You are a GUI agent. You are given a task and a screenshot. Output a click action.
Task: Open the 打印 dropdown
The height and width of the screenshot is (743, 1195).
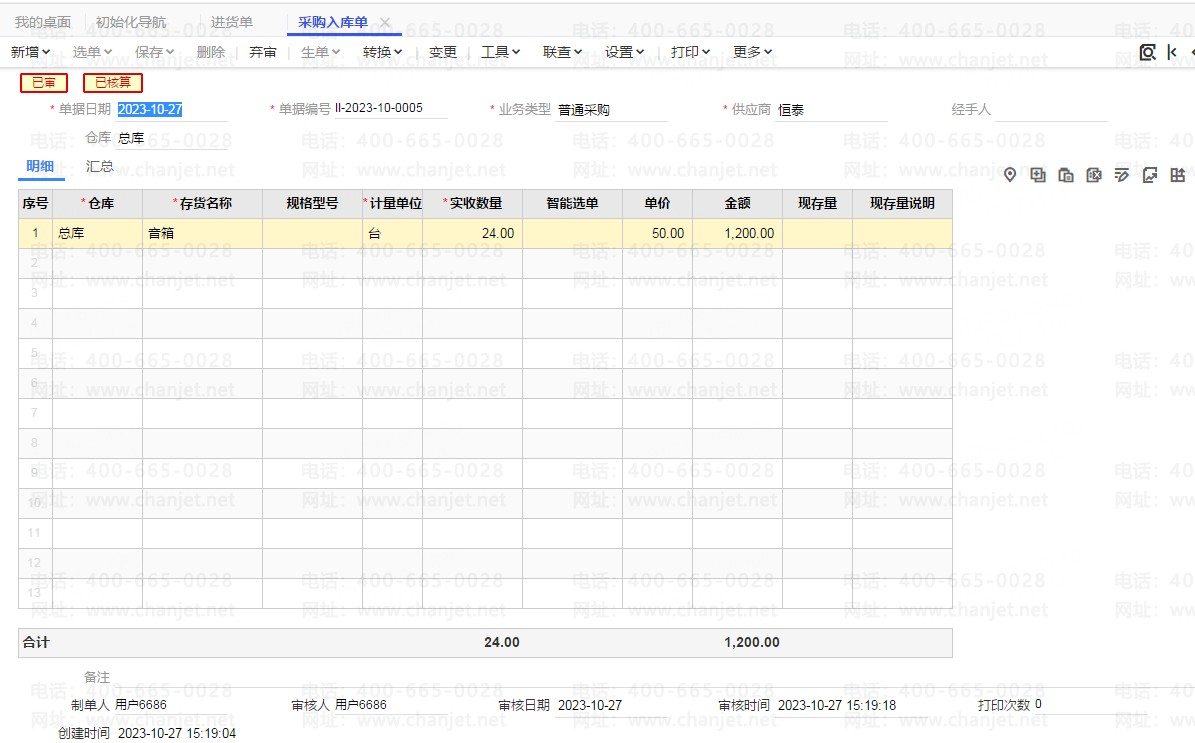point(690,52)
